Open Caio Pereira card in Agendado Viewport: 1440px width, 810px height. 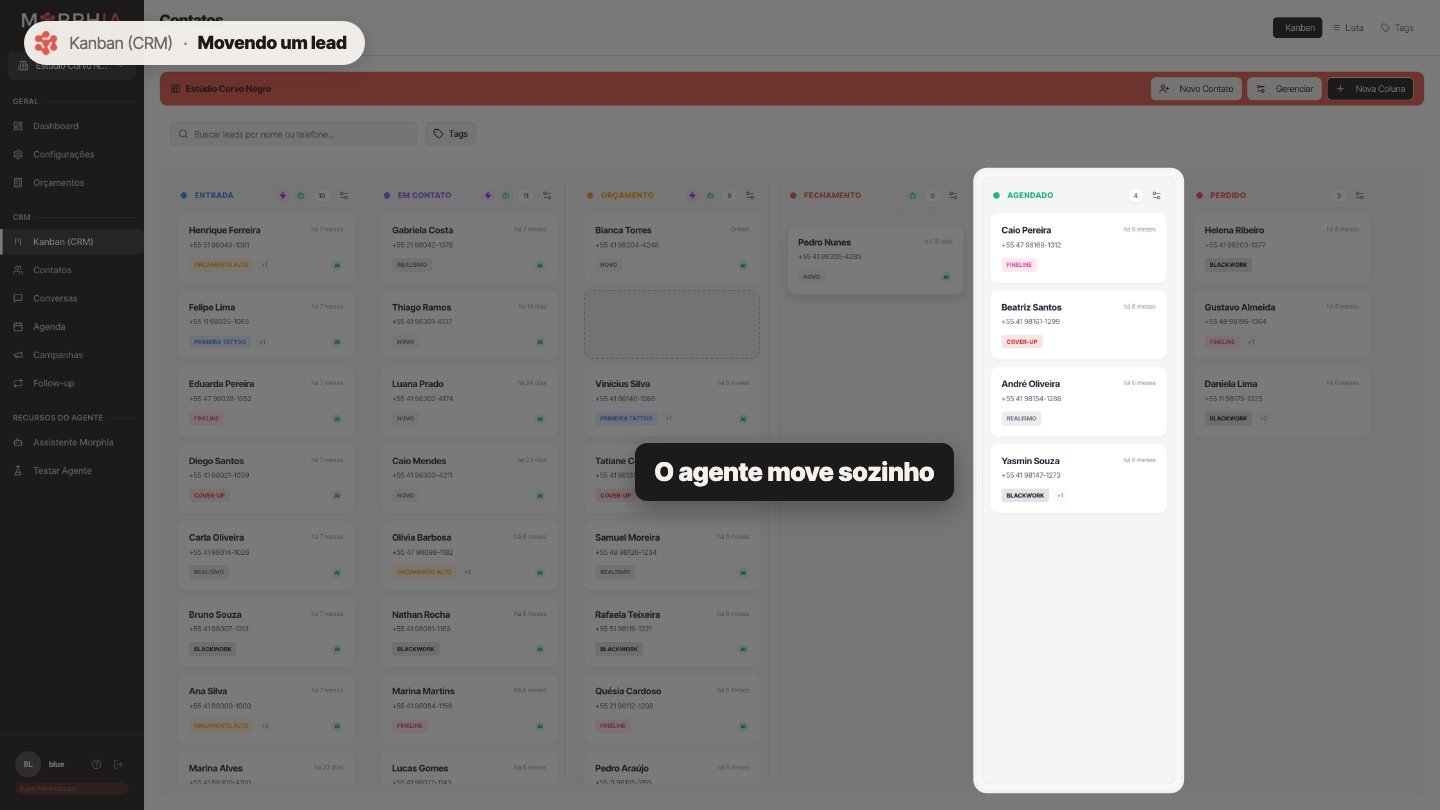point(1079,248)
